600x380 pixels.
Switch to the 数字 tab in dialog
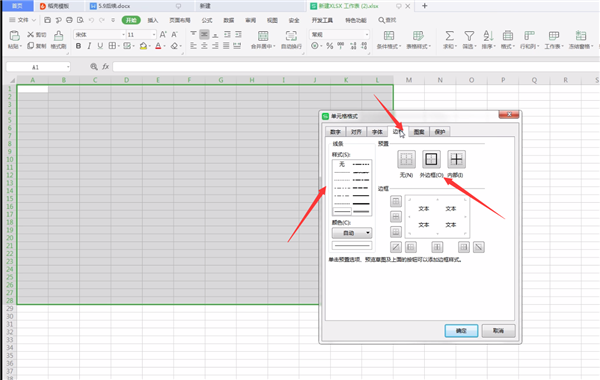pos(336,132)
